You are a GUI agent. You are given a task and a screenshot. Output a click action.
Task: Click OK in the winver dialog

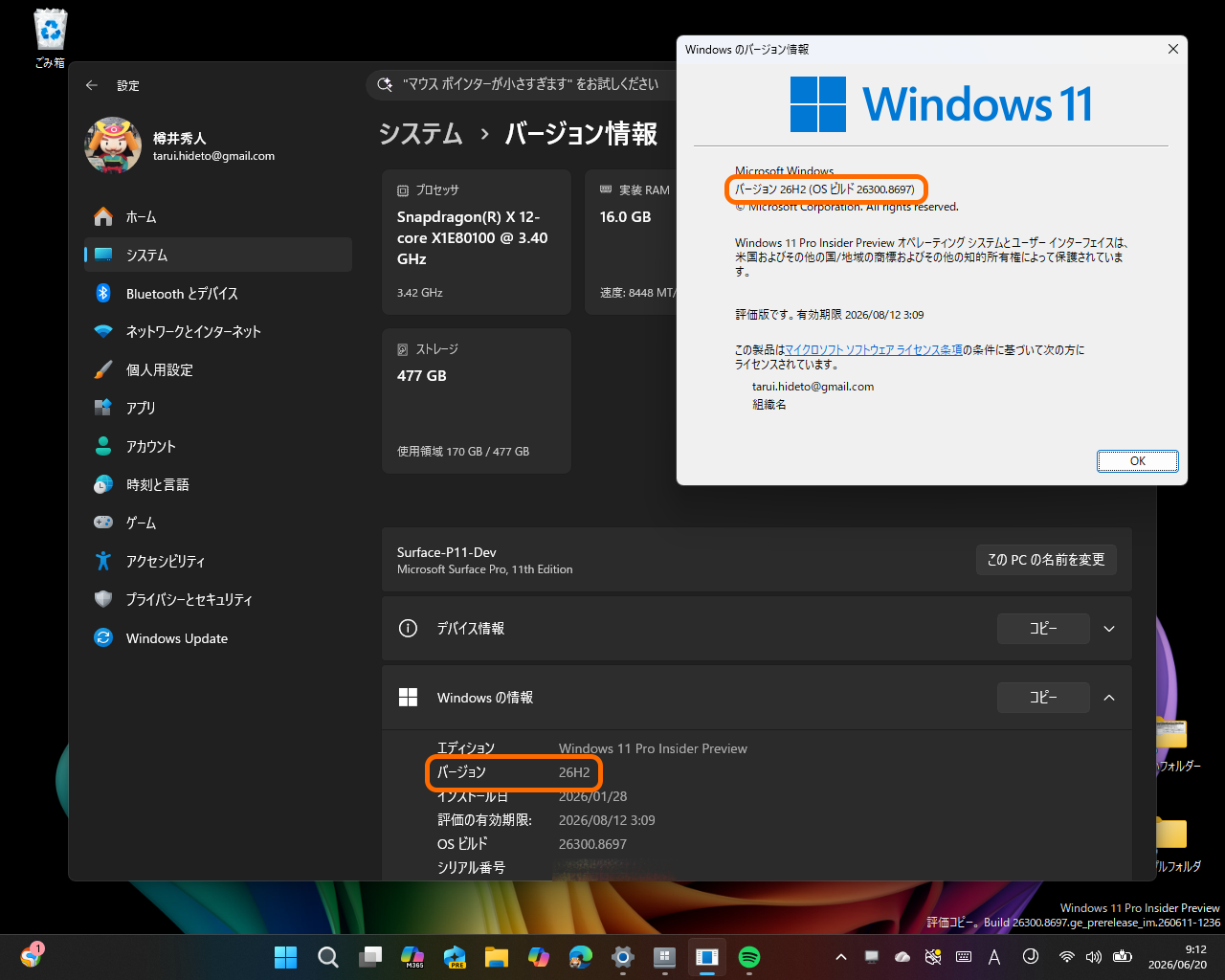(x=1137, y=461)
